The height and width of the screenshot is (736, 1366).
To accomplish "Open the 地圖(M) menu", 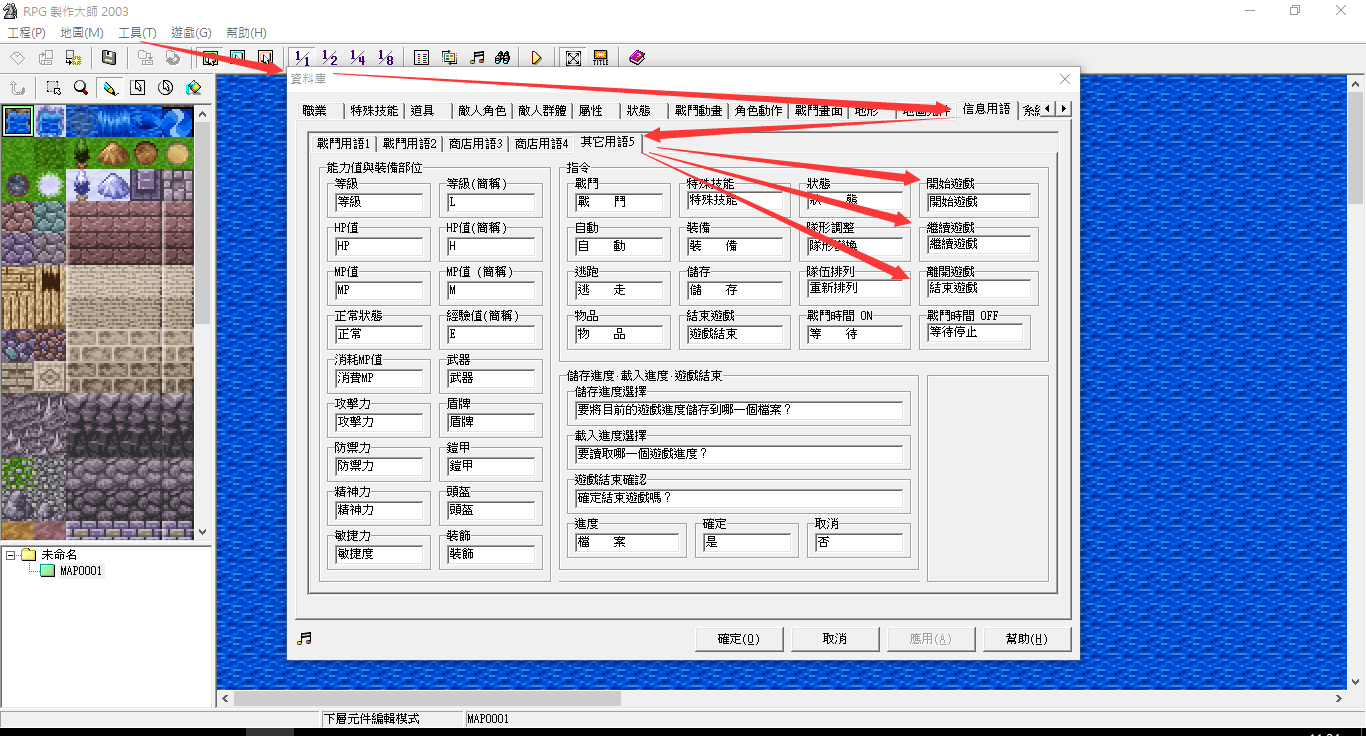I will [82, 33].
